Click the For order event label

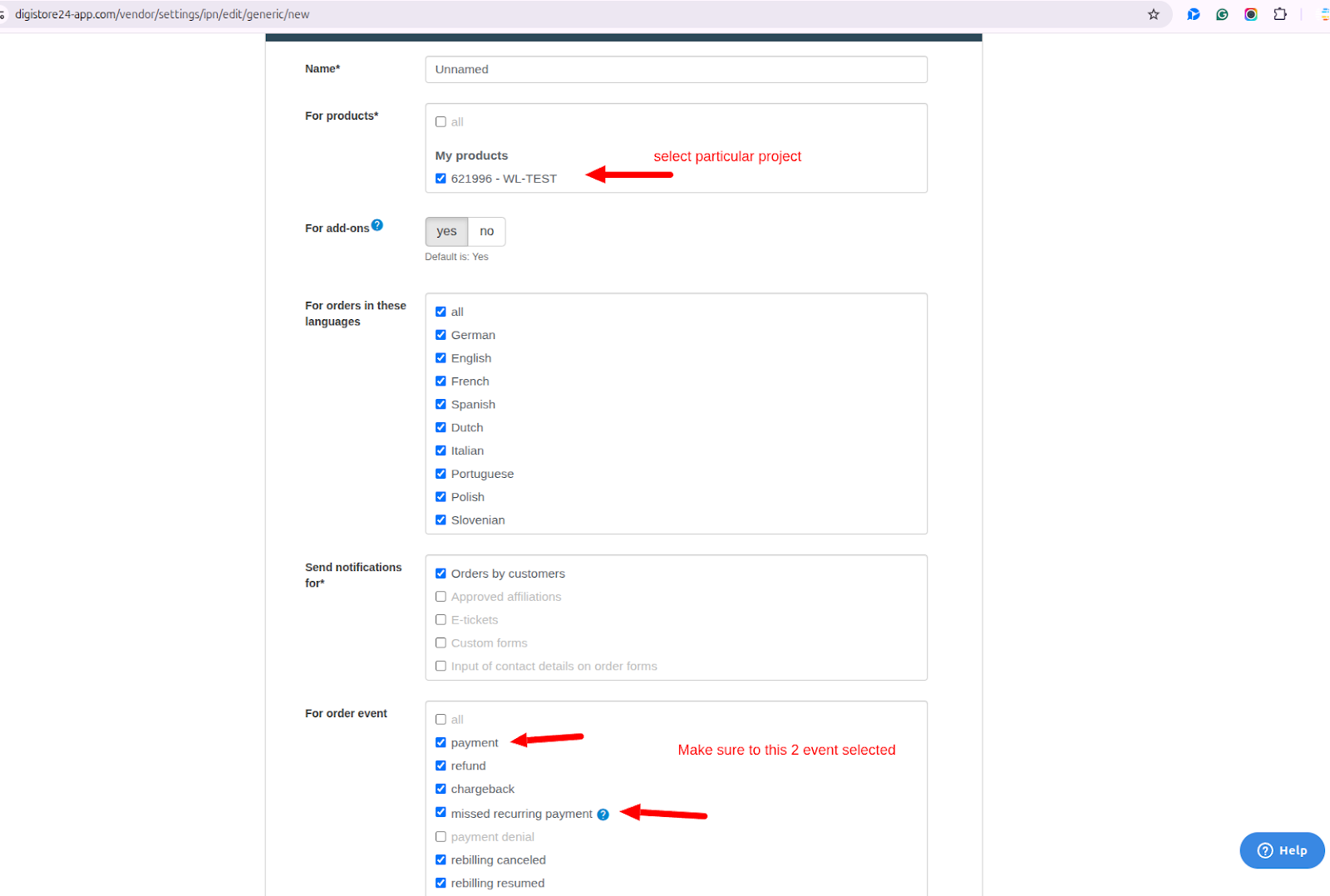(346, 713)
